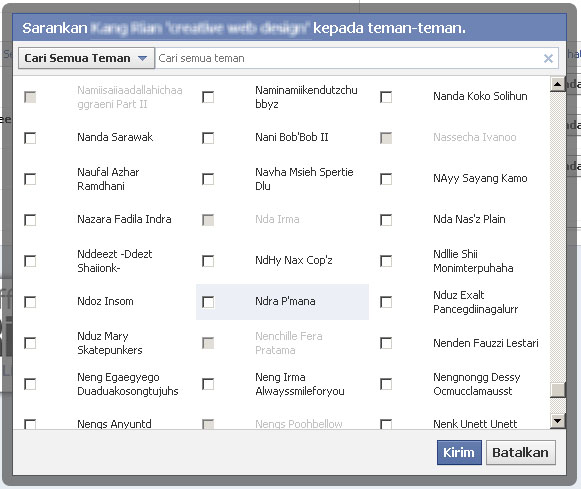
Task: Select the Nenden Fauzzi Lestari checkbox
Action: 386,343
